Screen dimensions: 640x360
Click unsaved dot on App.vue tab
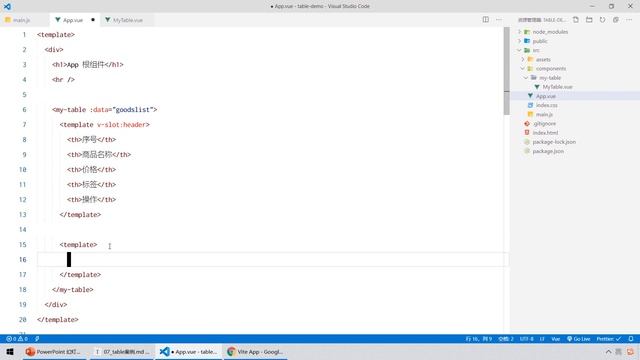[x=93, y=20]
